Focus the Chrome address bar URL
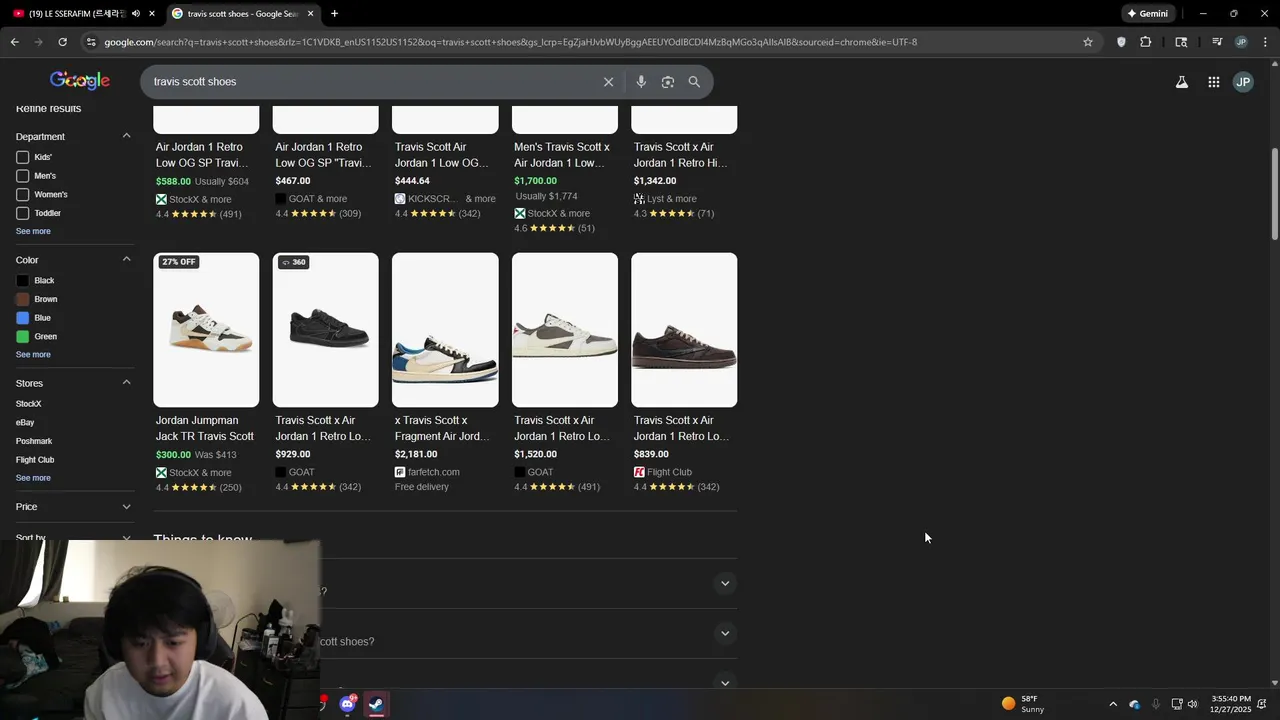 (510, 42)
